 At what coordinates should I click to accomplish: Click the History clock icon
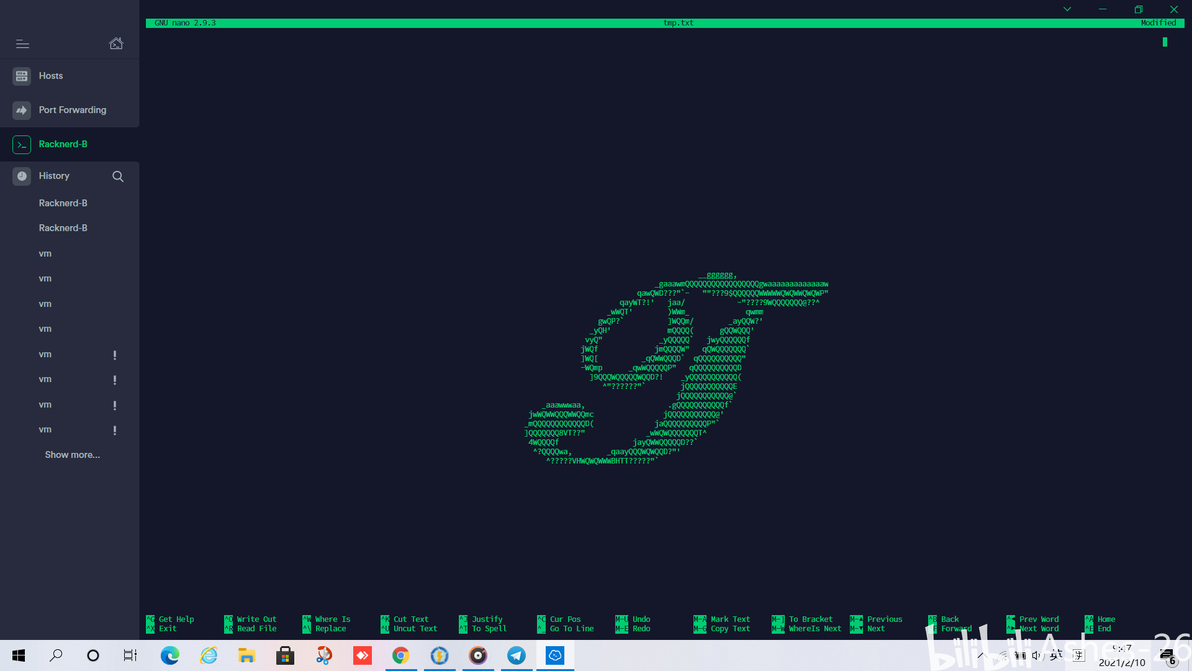[x=21, y=176]
